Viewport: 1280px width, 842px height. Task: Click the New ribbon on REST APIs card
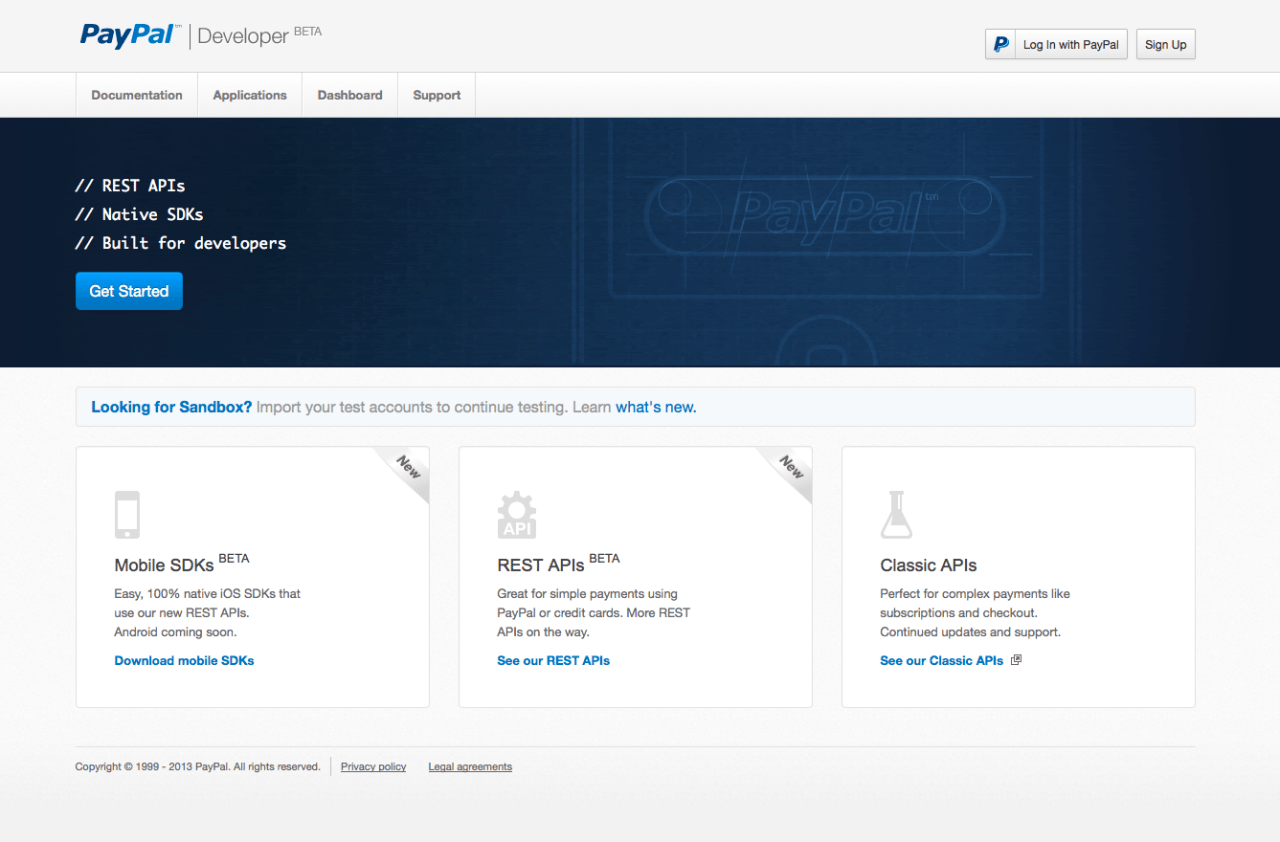[x=790, y=468]
